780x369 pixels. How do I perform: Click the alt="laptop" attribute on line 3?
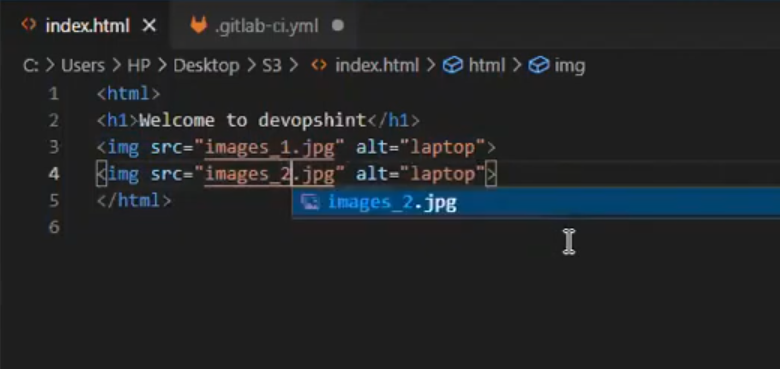420,148
